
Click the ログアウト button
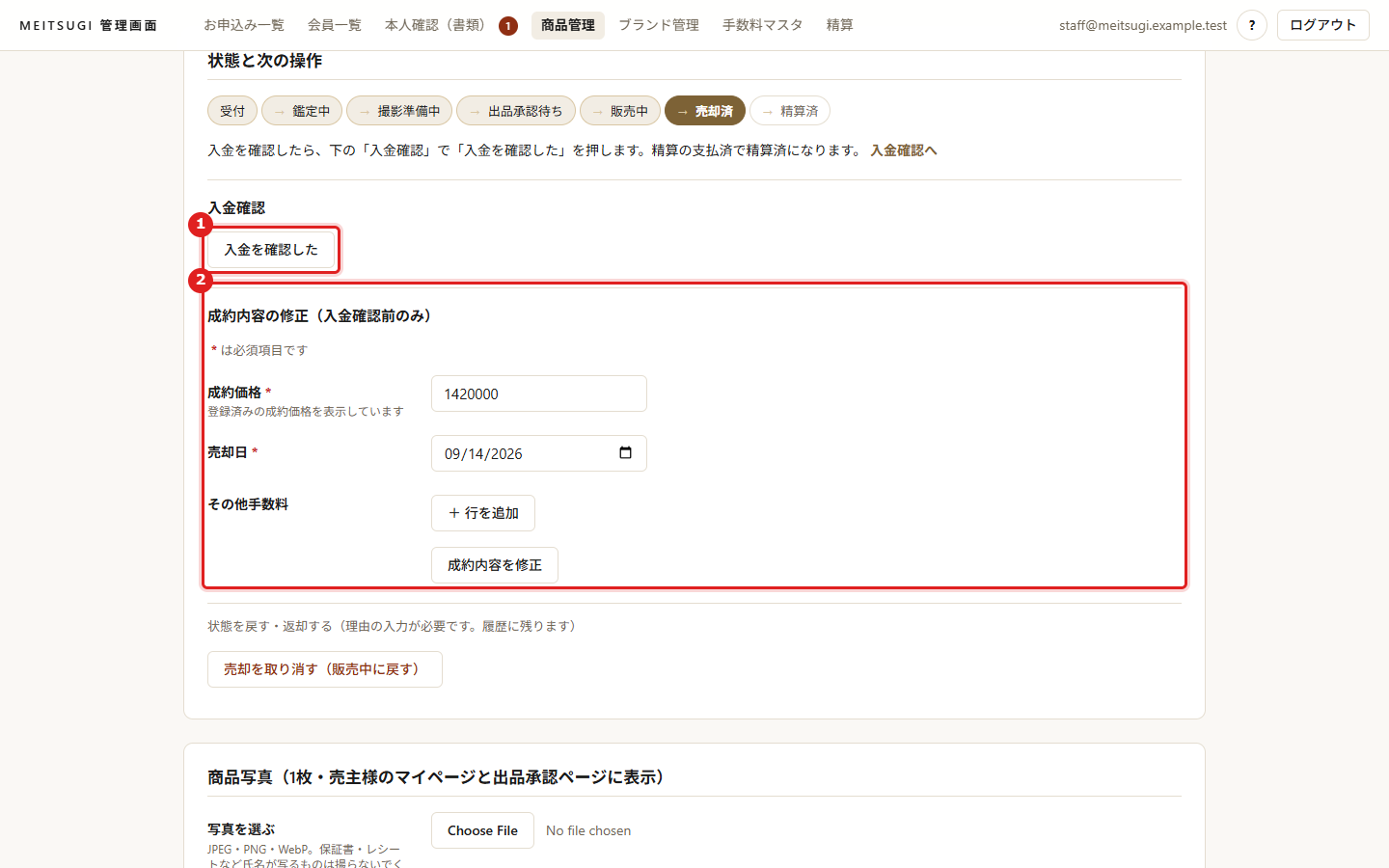pyautogui.click(x=1323, y=25)
